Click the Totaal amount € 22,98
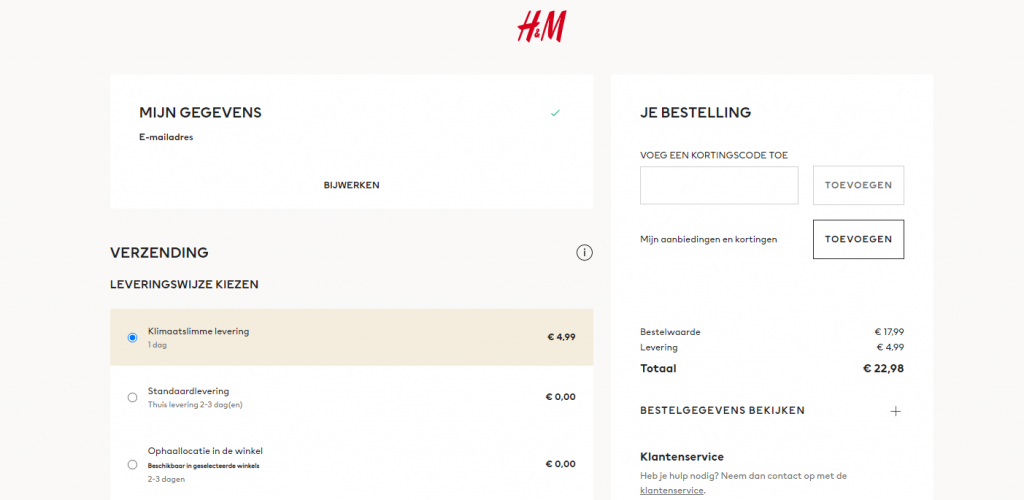The width and height of the screenshot is (1024, 500). (884, 368)
